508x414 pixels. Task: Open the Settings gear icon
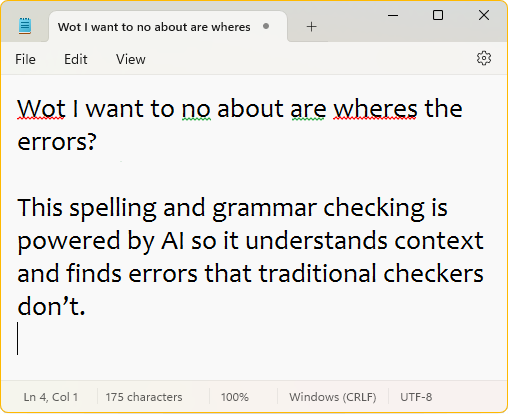coord(484,59)
